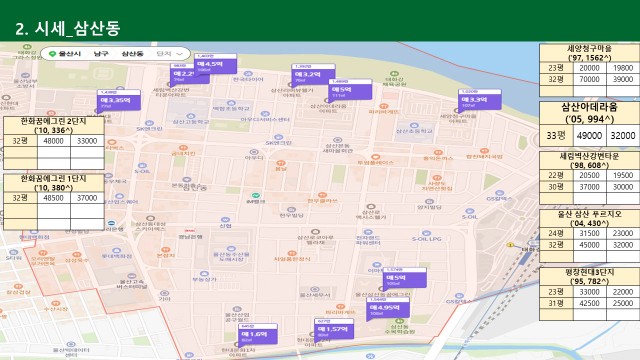640x360 pixels.
Task: Click the 매 1.57억 listing marker
Action: pos(334,329)
